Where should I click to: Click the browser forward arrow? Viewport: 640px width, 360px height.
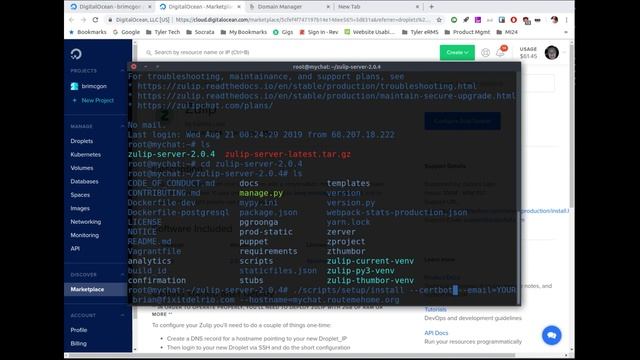pos(83,20)
